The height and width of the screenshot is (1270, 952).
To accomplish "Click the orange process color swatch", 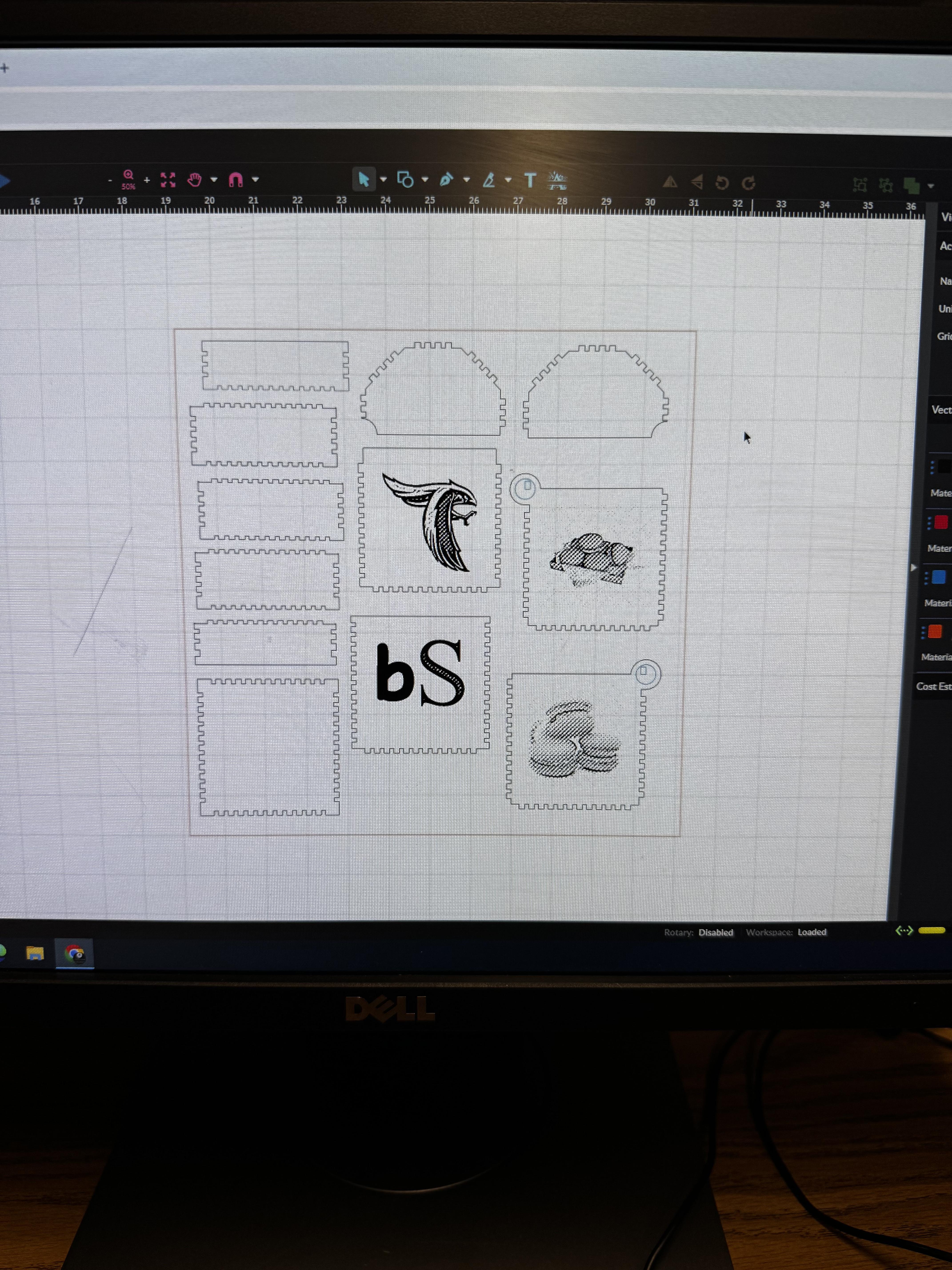I will [935, 632].
